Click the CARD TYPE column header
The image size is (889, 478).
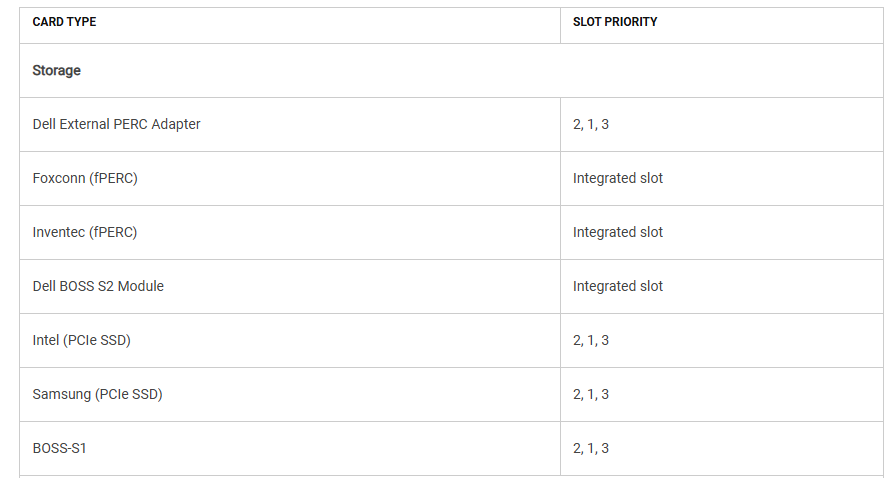click(x=64, y=22)
